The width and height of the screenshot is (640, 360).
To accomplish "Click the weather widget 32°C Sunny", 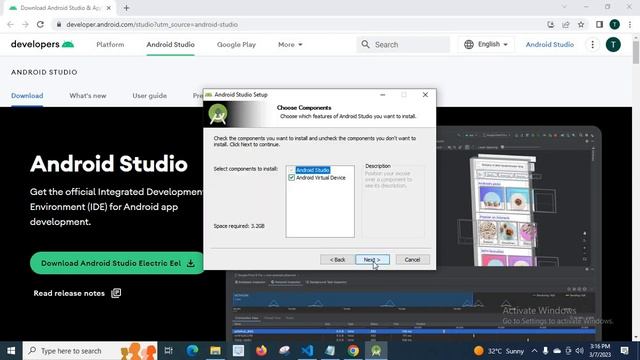I will 499,351.
